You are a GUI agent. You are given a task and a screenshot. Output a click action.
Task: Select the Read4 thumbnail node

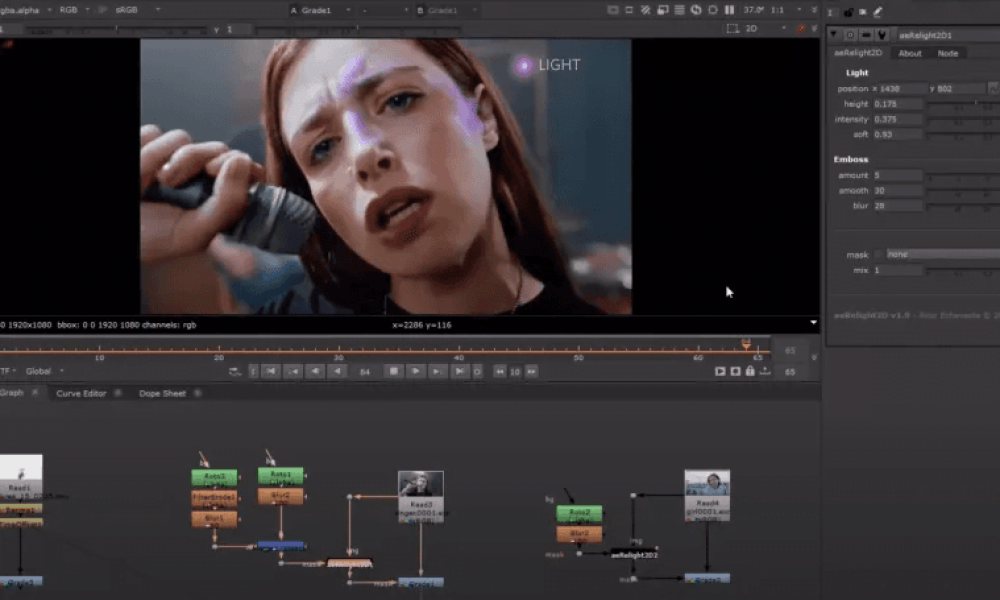pyautogui.click(x=707, y=495)
